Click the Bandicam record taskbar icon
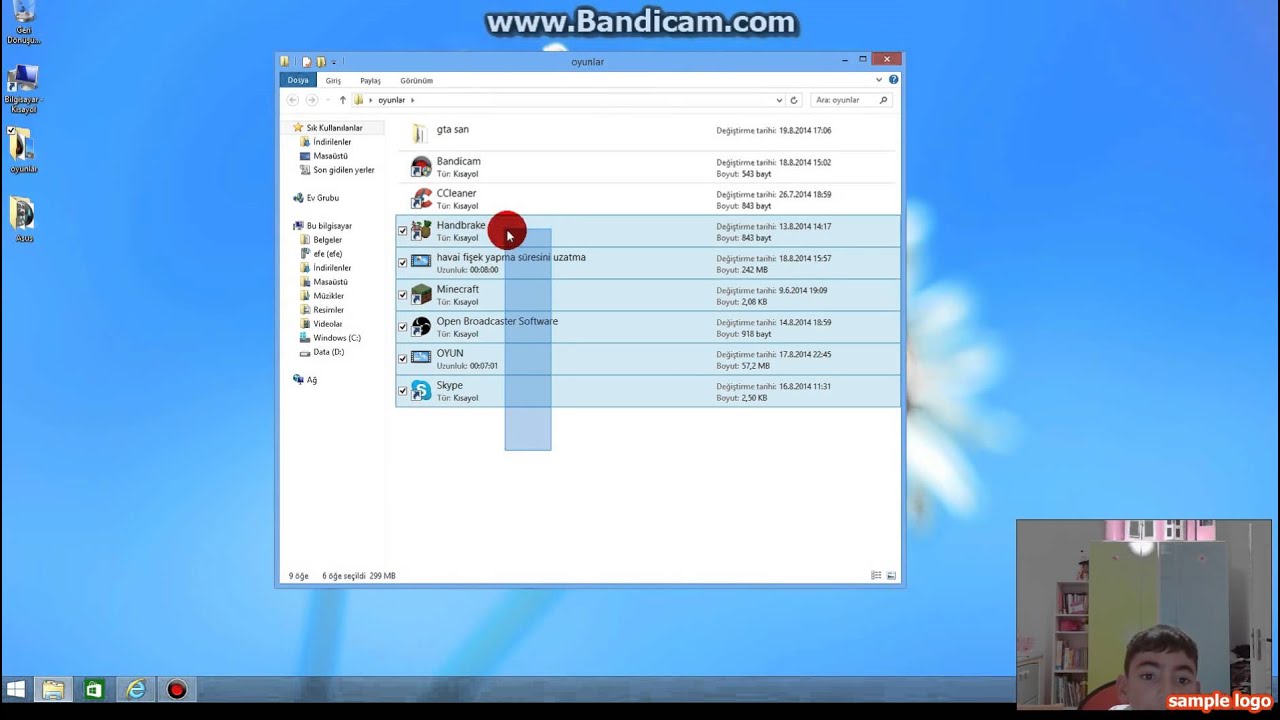The height and width of the screenshot is (720, 1280). (177, 690)
